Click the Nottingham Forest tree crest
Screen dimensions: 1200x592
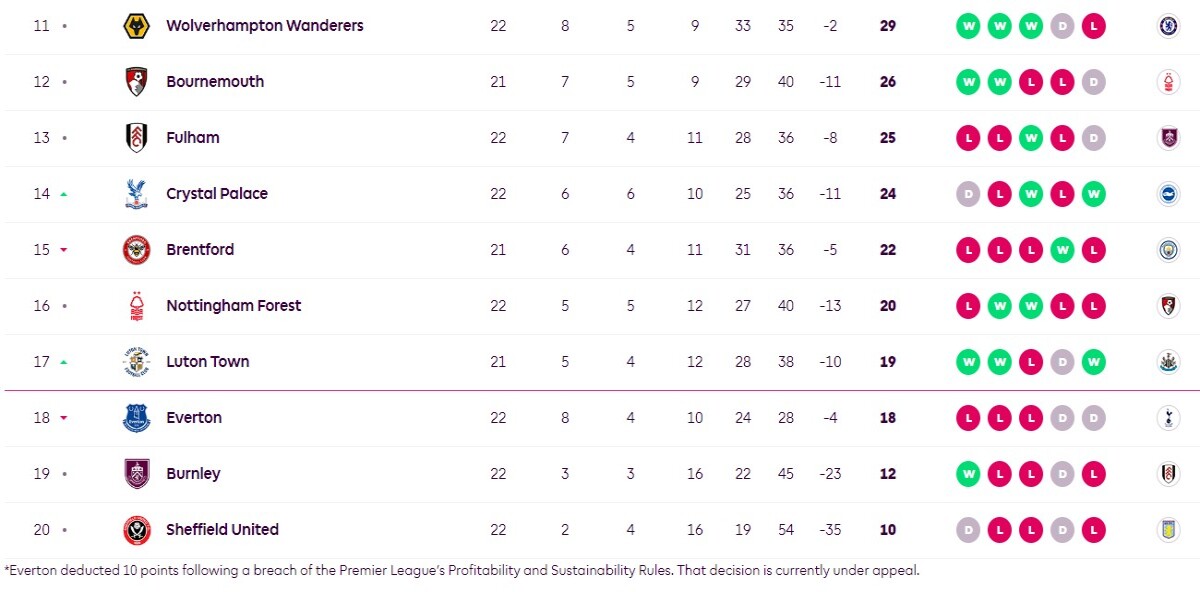[x=136, y=306]
